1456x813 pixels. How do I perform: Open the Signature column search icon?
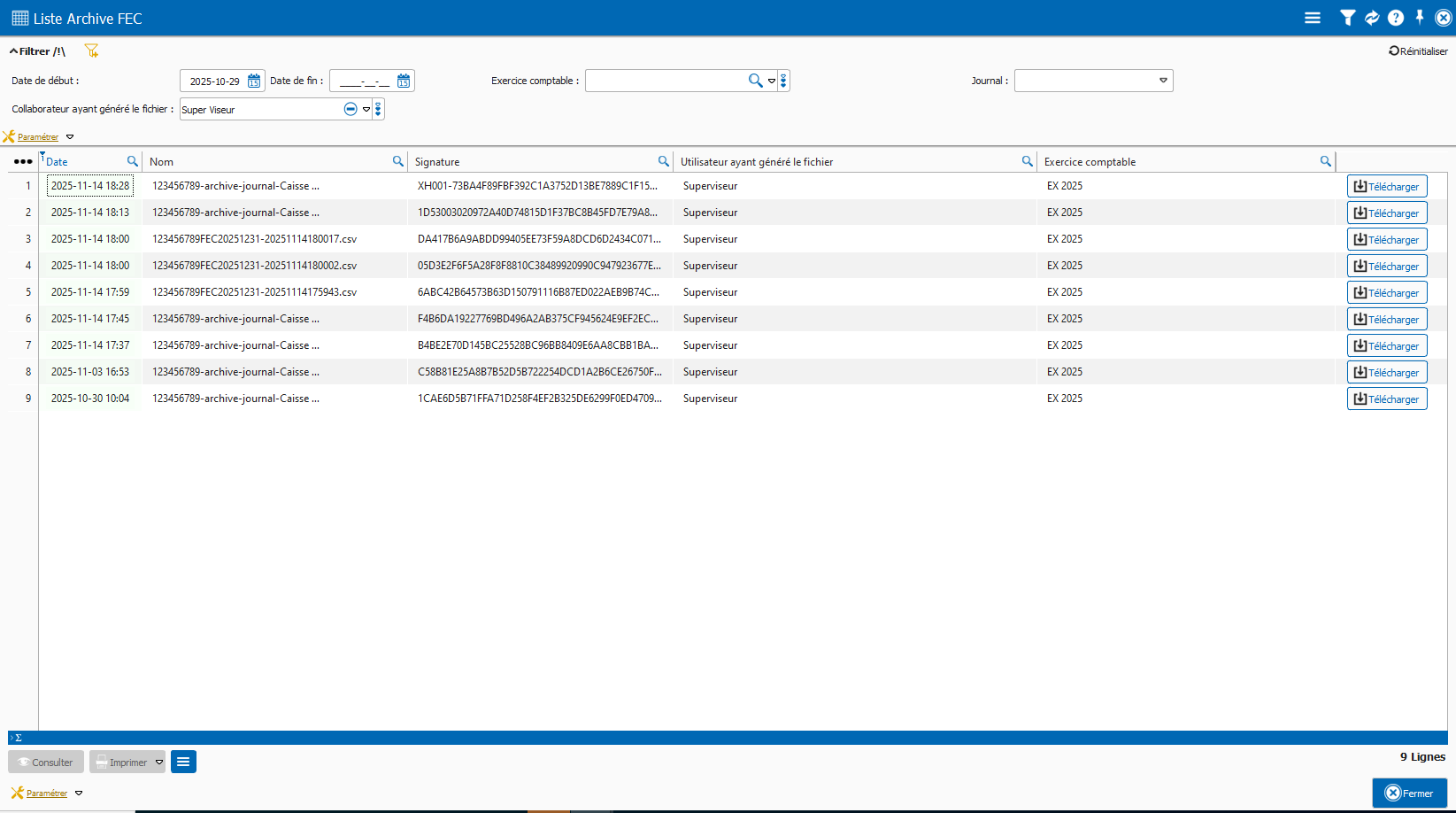pos(663,161)
